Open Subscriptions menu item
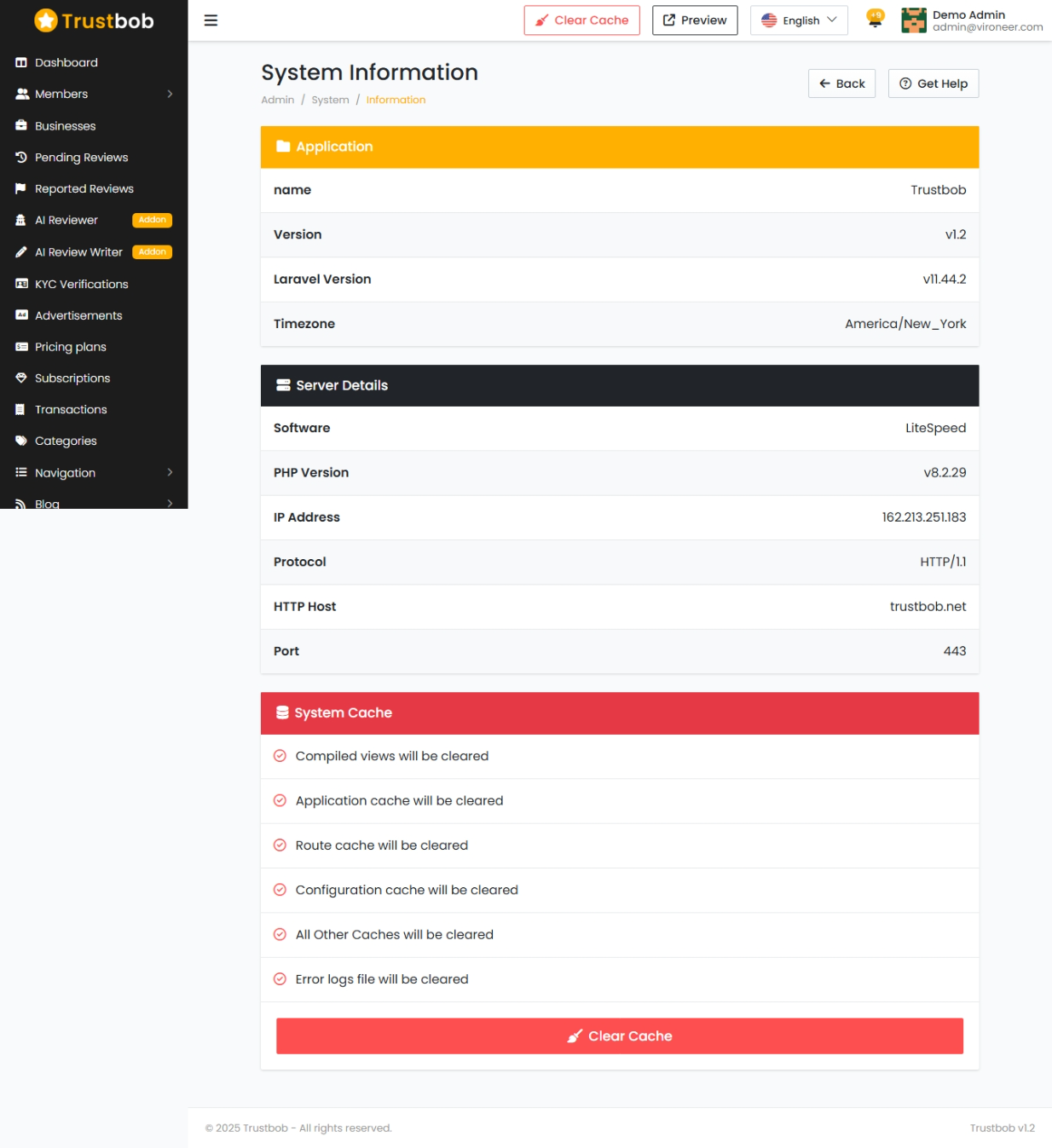The height and width of the screenshot is (1148, 1052). (94, 378)
